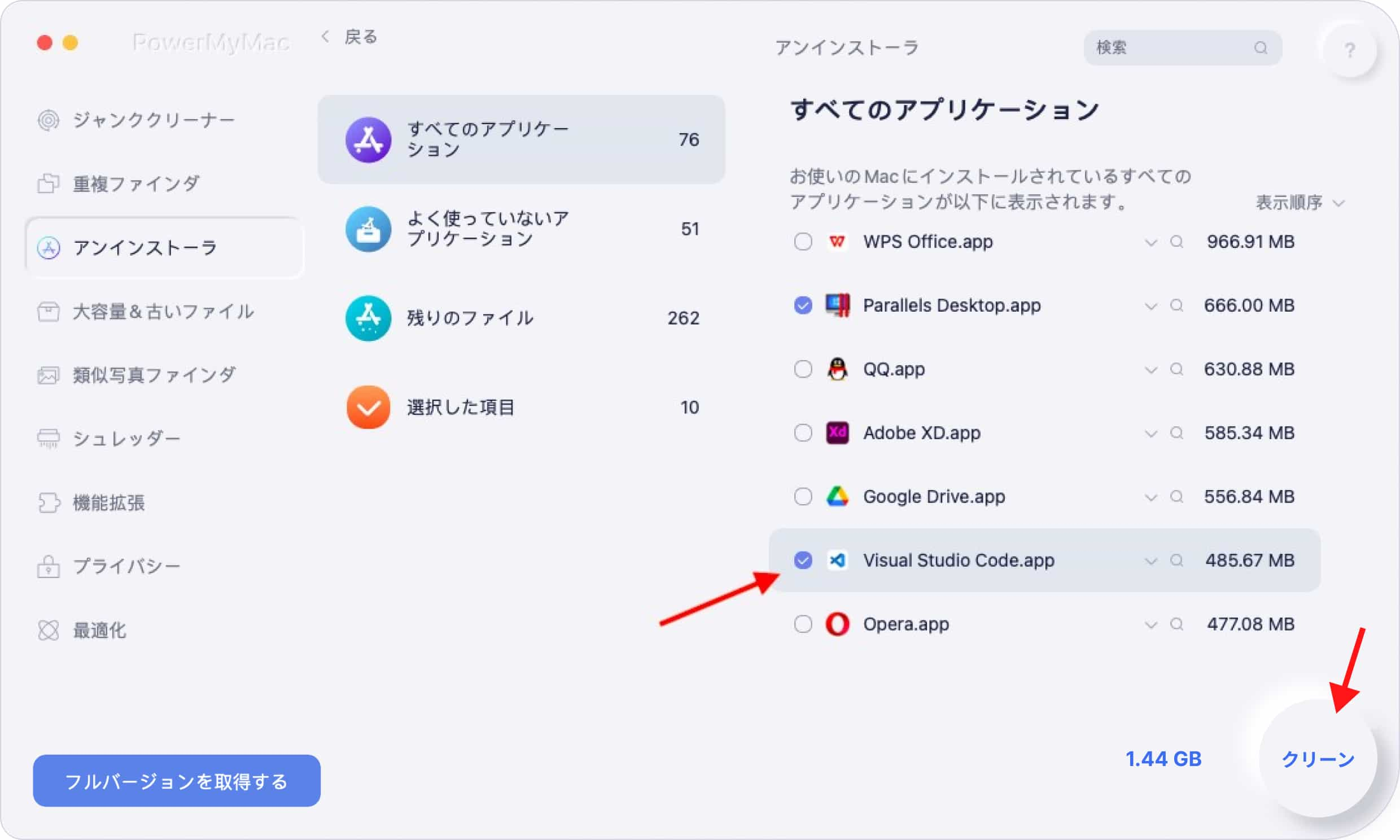
Task: Expand Visual Studio Code.app details chevron
Action: [x=1150, y=562]
